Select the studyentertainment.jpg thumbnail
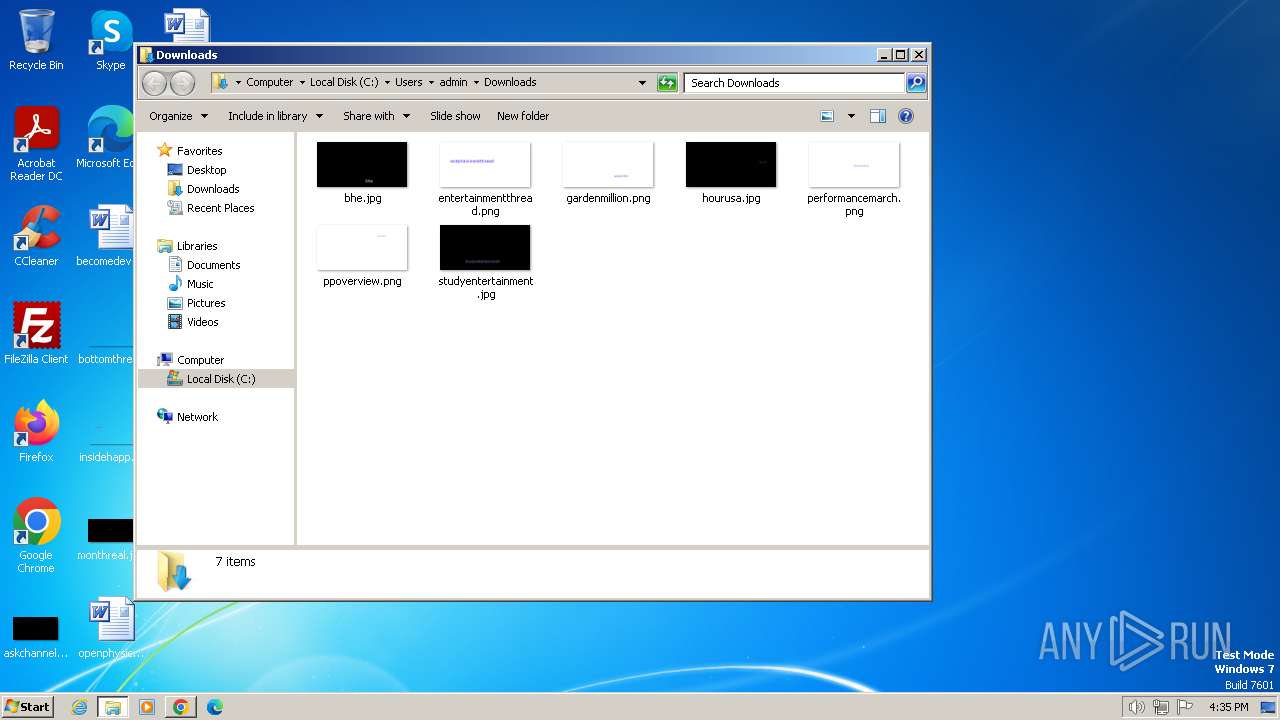This screenshot has height=720, width=1280. pos(485,248)
